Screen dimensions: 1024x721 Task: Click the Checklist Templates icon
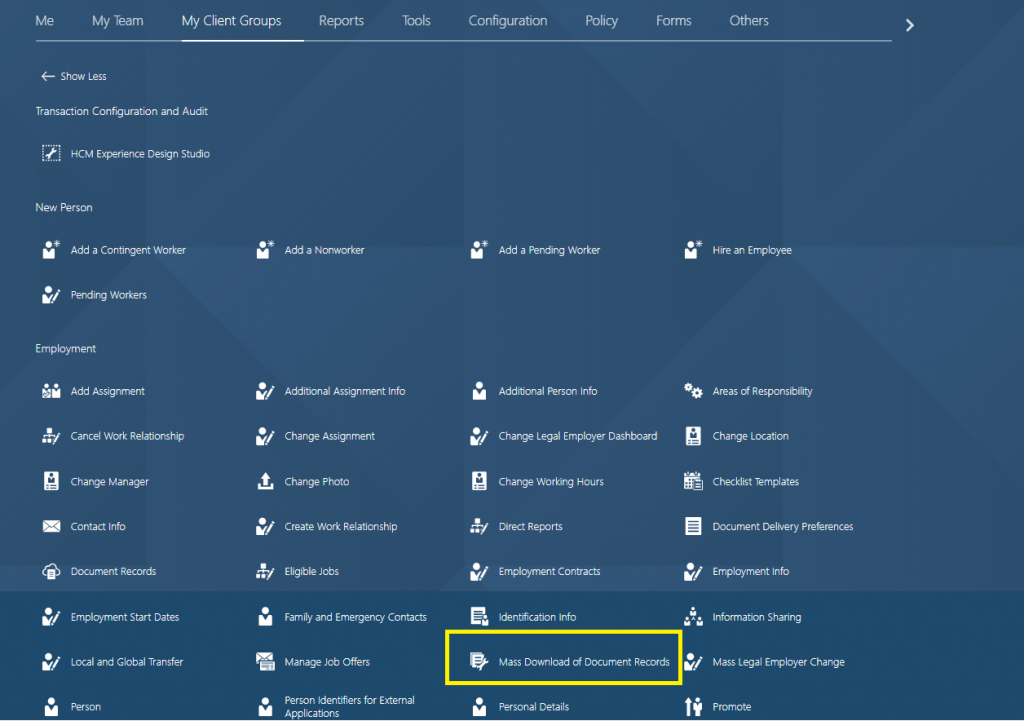pyautogui.click(x=693, y=481)
